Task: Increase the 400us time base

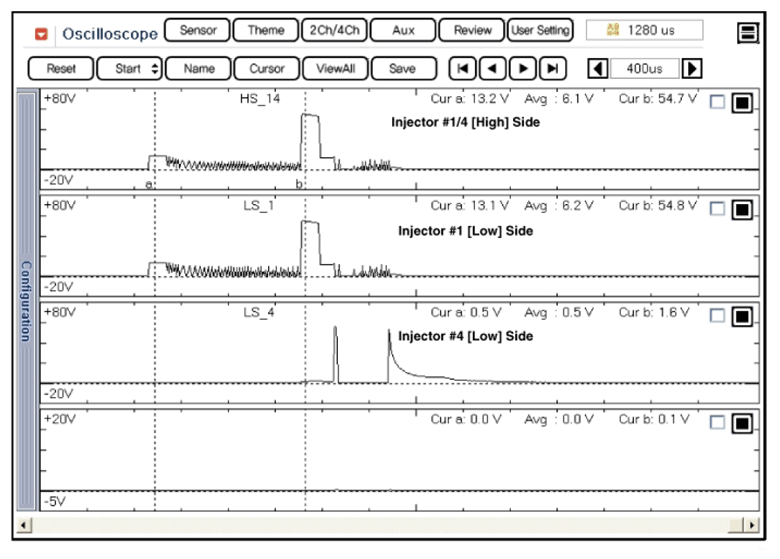Action: click(x=691, y=69)
